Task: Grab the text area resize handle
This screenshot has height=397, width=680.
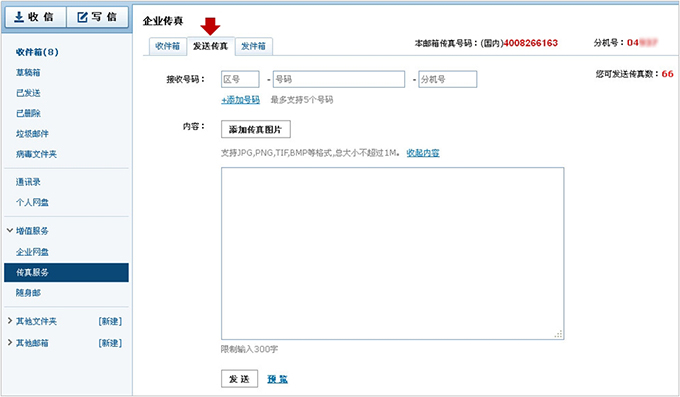Action: [559, 334]
